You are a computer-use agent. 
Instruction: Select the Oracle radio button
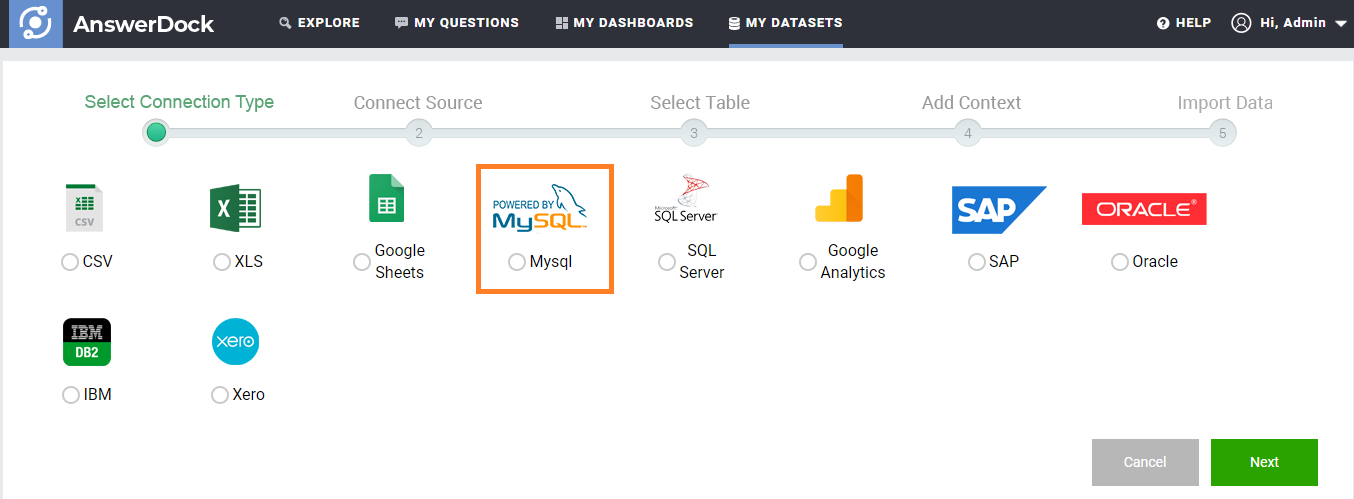click(x=1120, y=262)
